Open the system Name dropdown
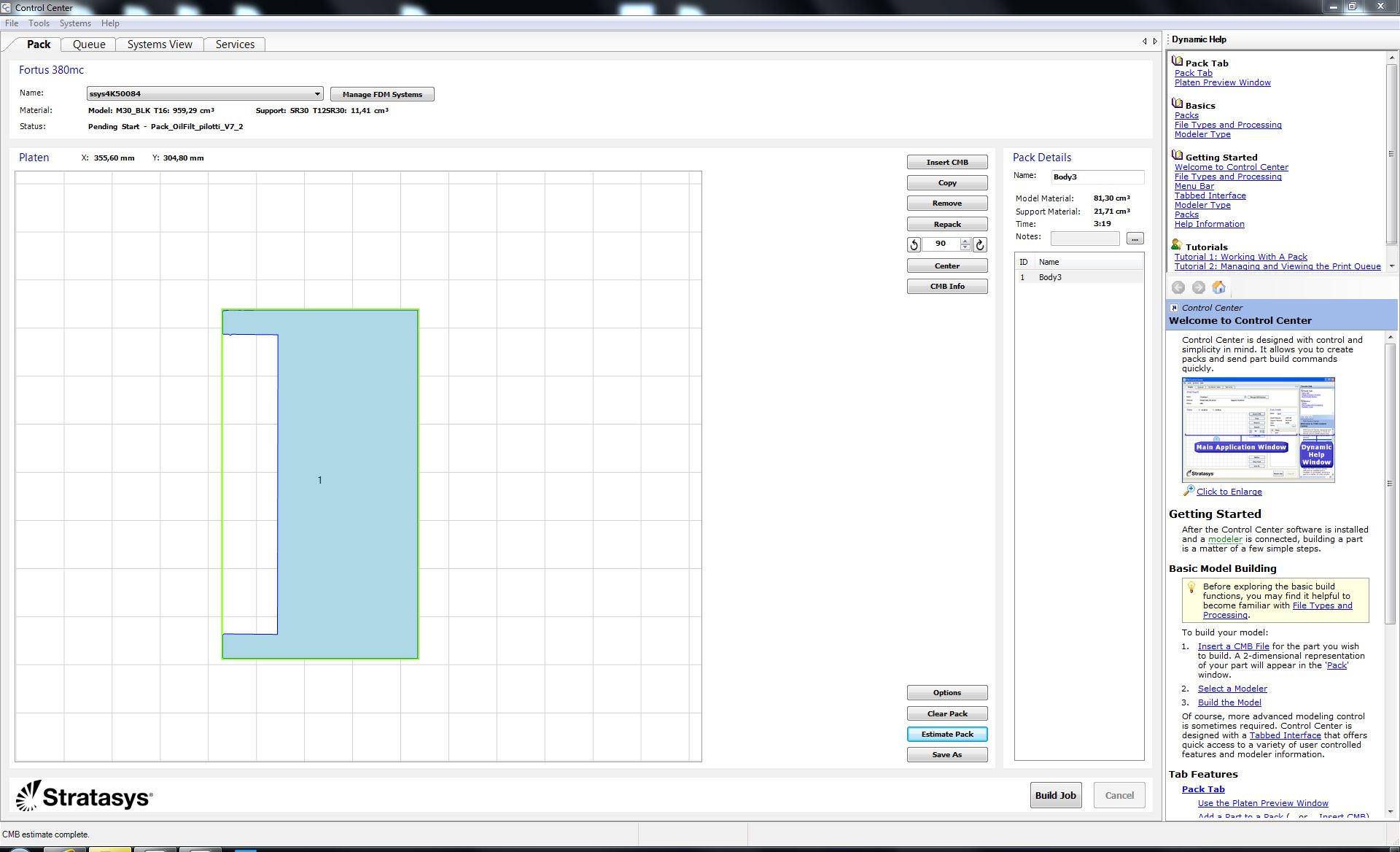This screenshot has width=1400, height=852. coord(317,94)
